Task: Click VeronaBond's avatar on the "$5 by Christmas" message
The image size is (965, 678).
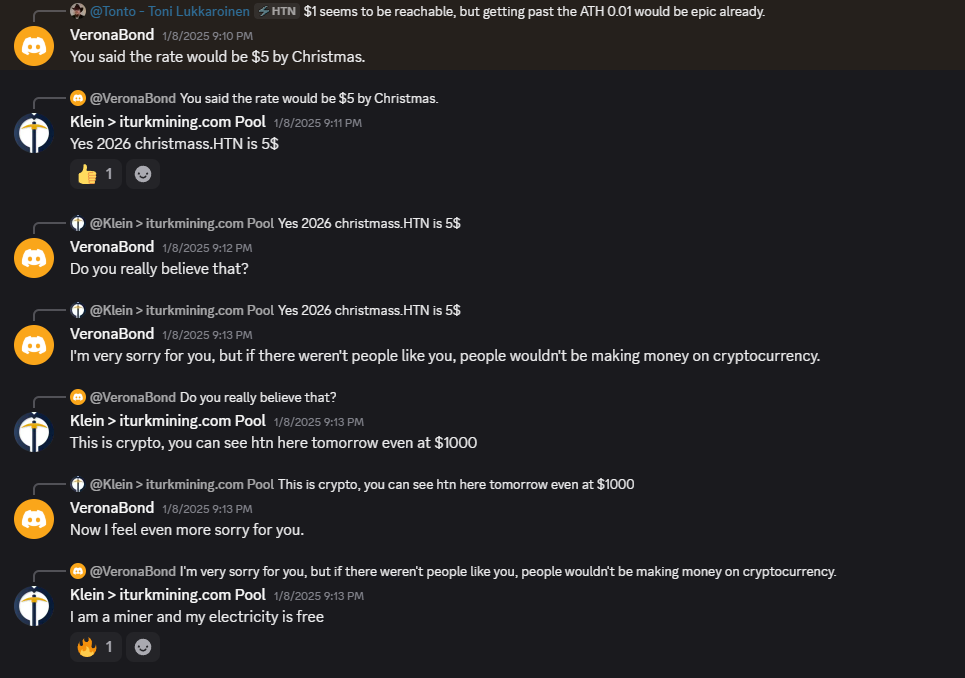Action: [34, 46]
